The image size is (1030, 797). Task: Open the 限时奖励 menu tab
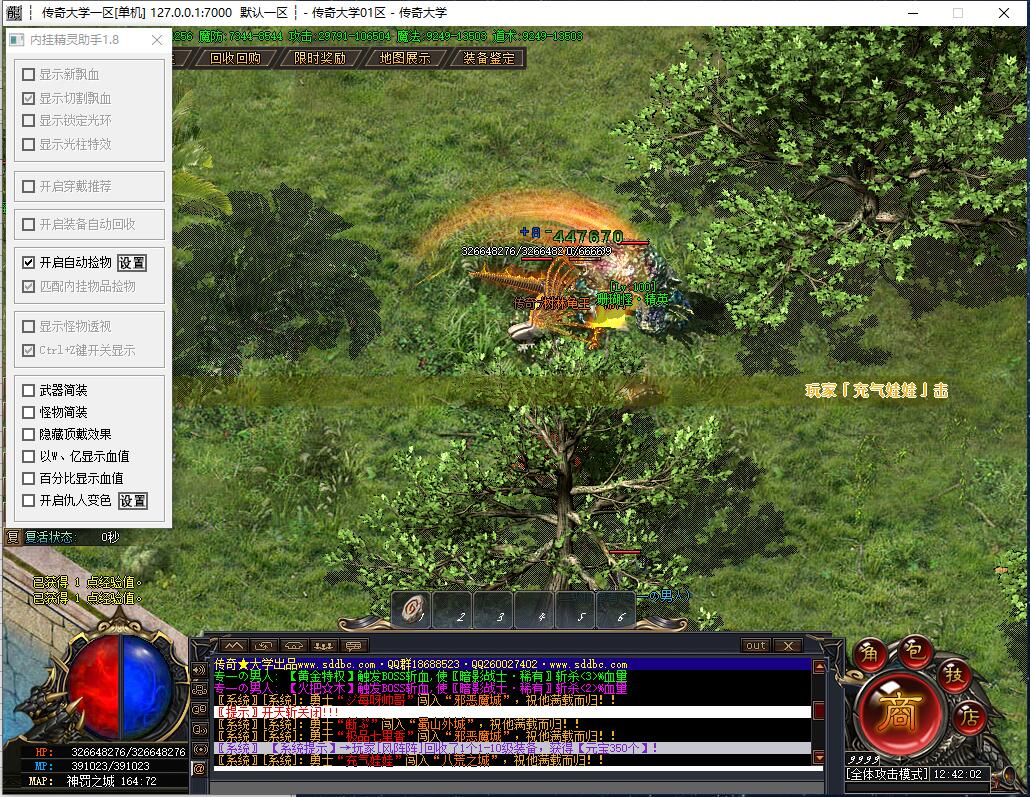tap(320, 58)
